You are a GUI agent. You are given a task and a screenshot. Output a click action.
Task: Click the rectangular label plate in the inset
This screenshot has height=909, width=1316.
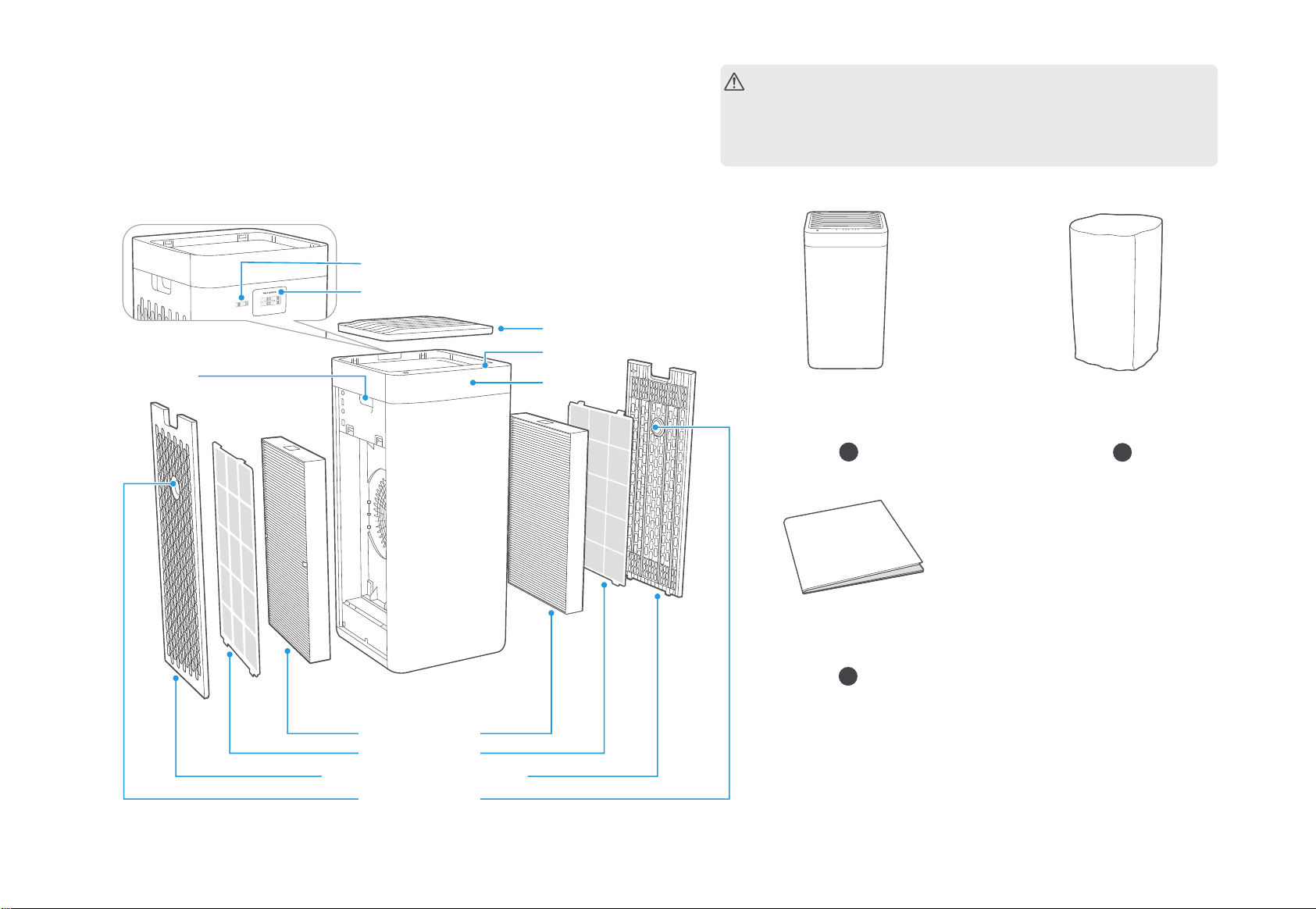269,301
